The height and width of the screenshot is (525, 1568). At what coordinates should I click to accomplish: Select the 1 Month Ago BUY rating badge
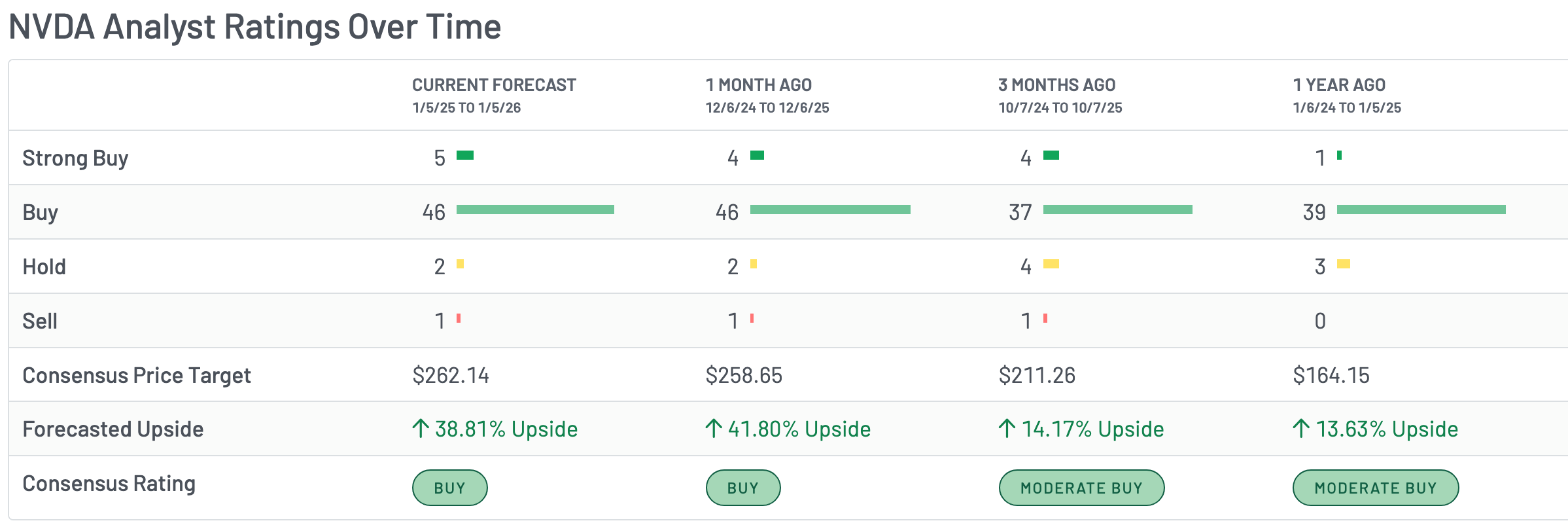tap(743, 488)
